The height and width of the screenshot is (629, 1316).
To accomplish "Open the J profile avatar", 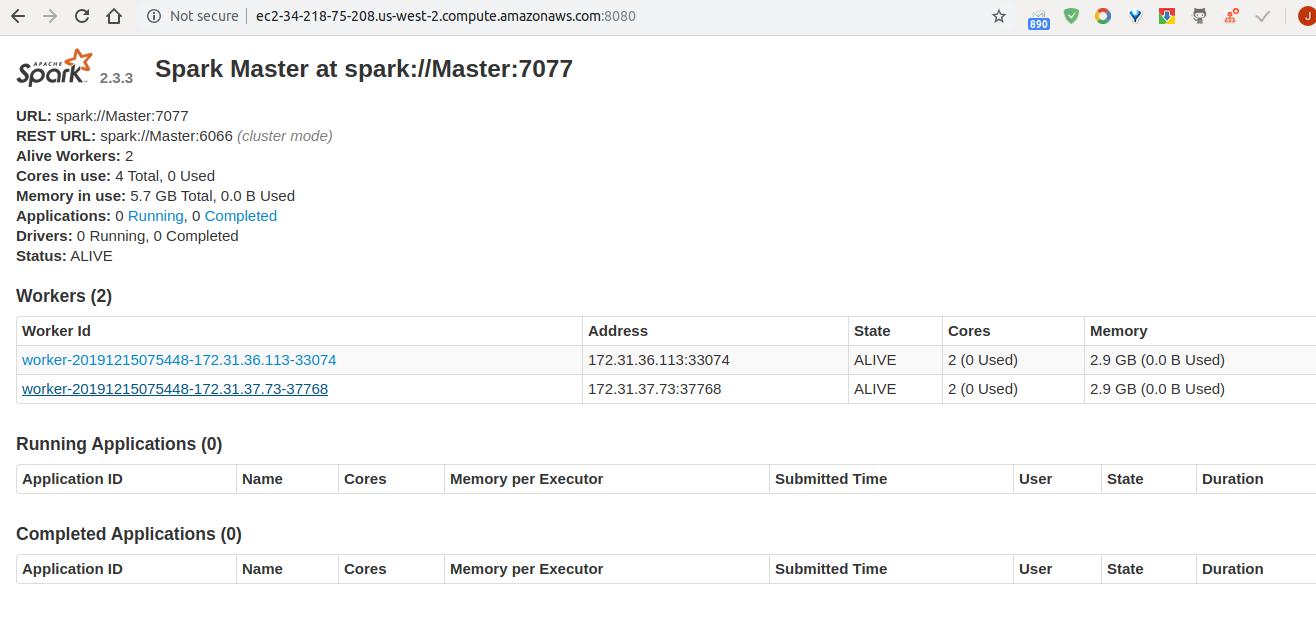I will (1306, 16).
